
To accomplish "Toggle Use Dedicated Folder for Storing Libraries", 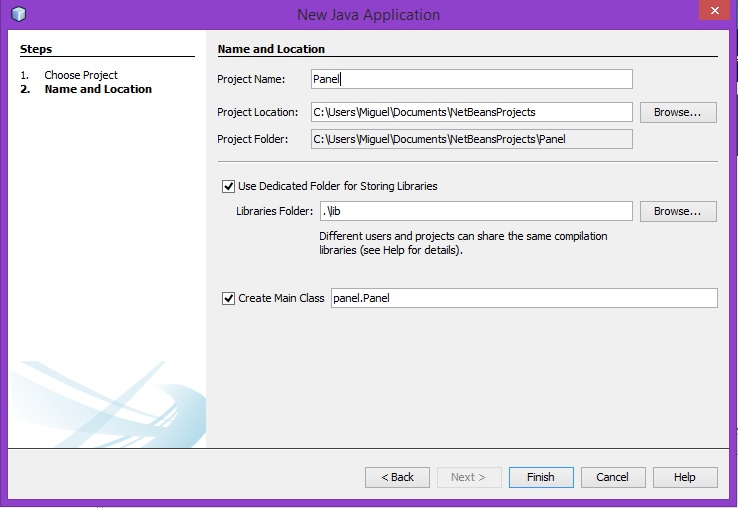I will click(x=228, y=186).
